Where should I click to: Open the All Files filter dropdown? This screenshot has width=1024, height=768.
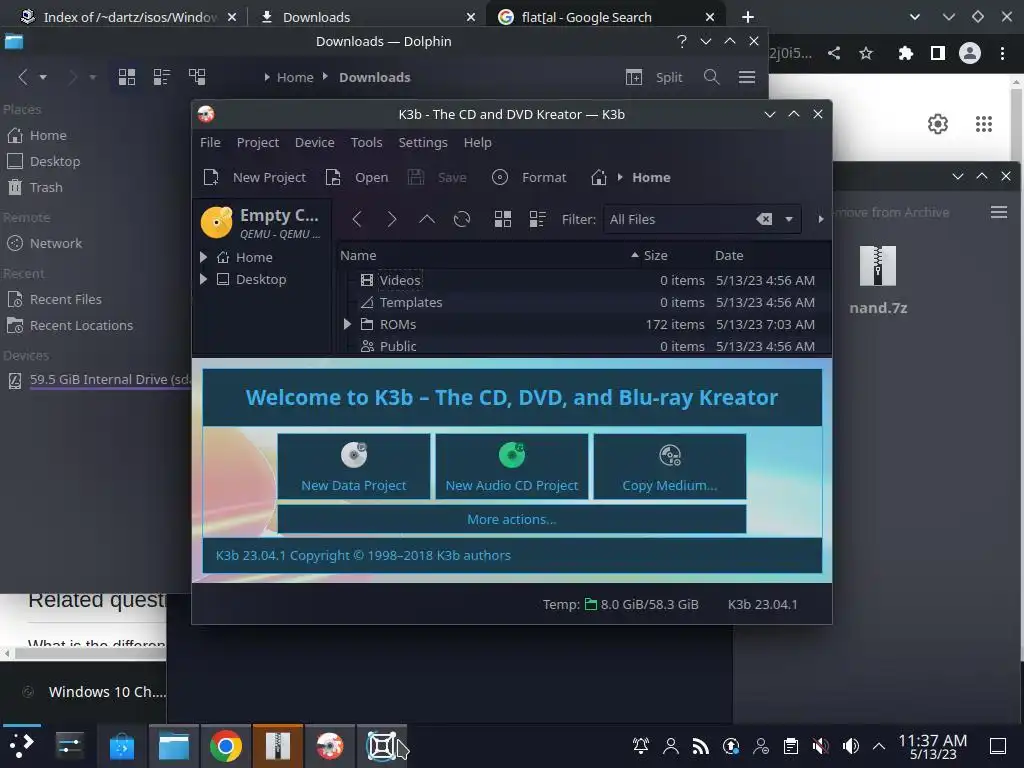click(x=789, y=219)
